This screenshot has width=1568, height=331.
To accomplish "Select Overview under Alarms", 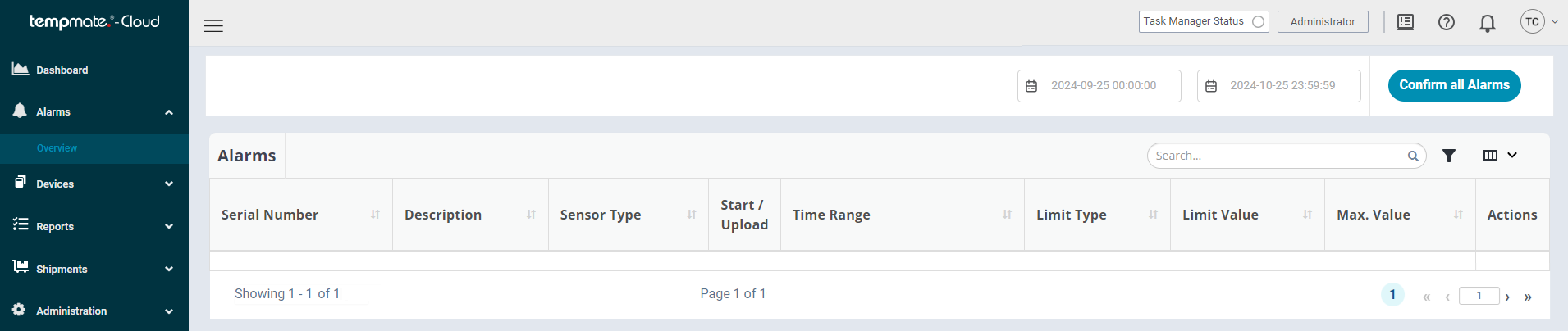I will pyautogui.click(x=57, y=148).
